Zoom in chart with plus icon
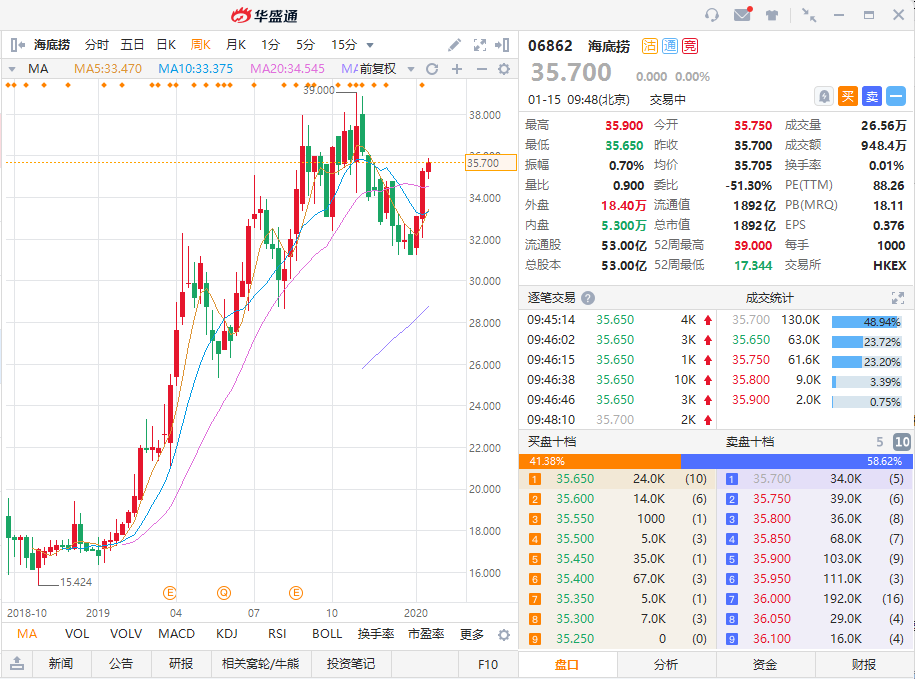 coord(457,69)
